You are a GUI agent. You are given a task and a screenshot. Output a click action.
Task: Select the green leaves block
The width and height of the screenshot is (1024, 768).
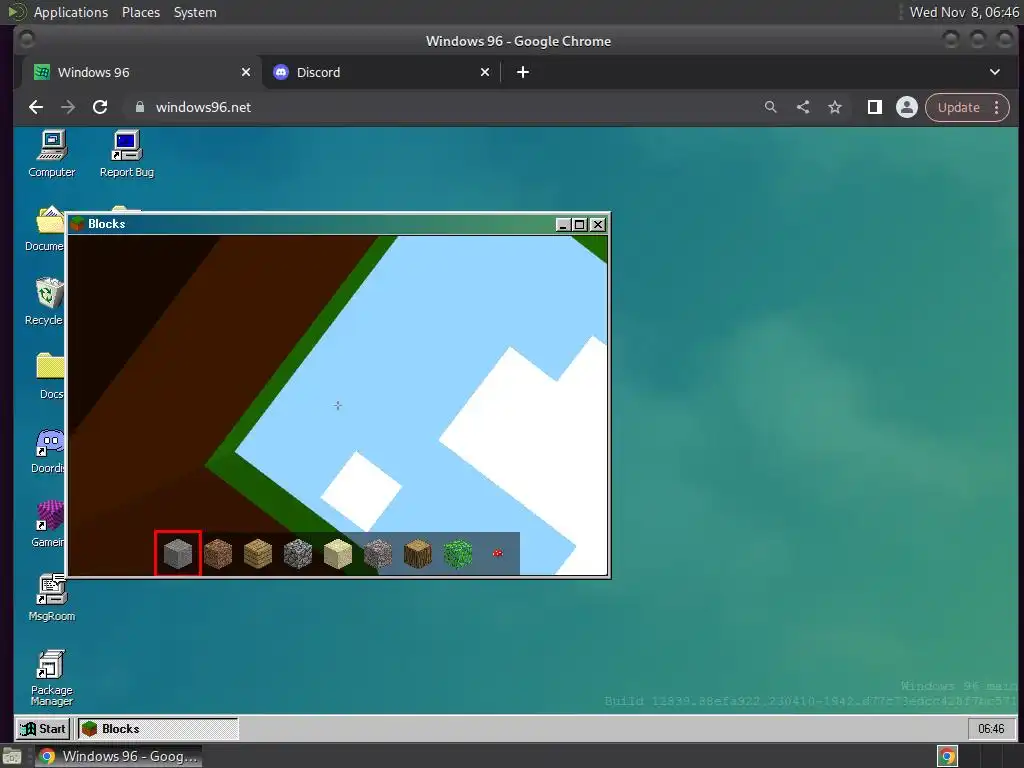pyautogui.click(x=458, y=554)
